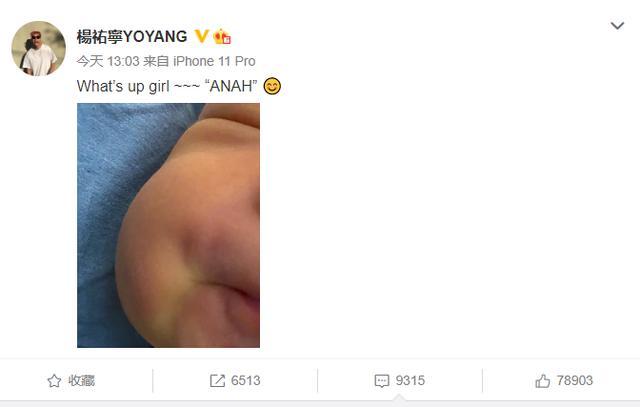Open the 楊祐寧YOYANG profile name link
Screen dimensions: 640x407
pyautogui.click(x=132, y=37)
